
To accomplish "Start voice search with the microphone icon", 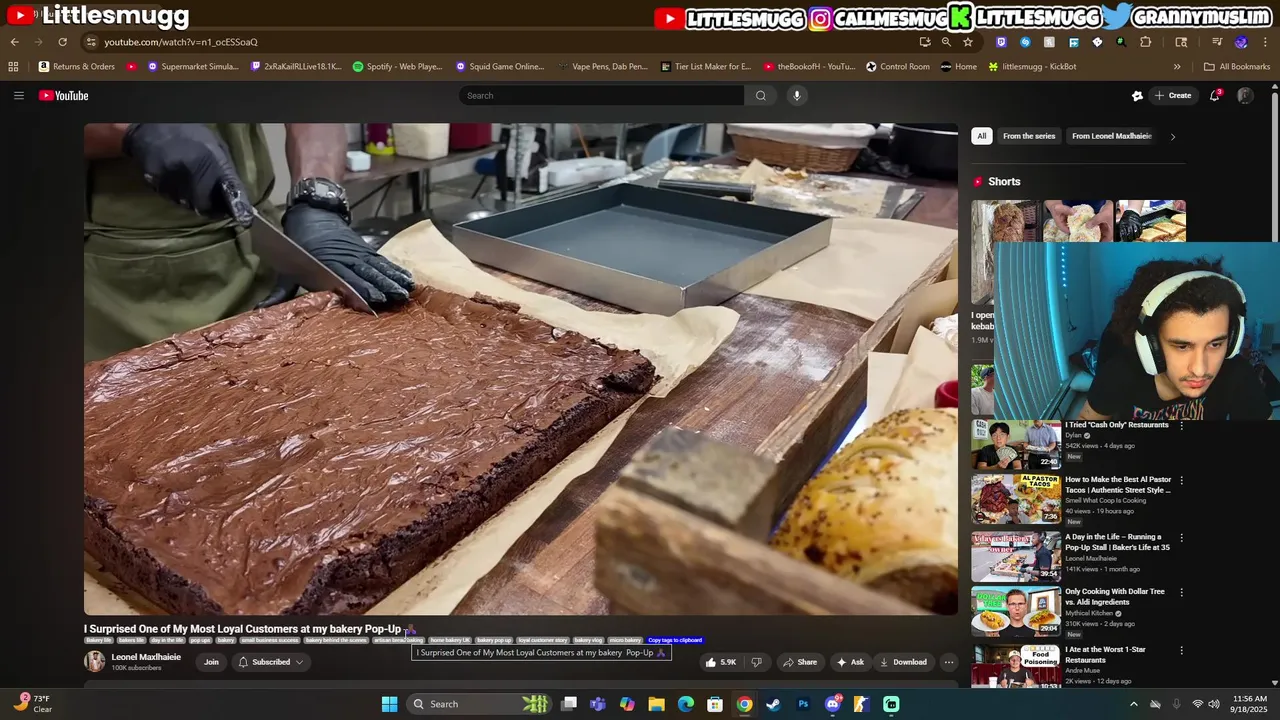I will [x=797, y=96].
